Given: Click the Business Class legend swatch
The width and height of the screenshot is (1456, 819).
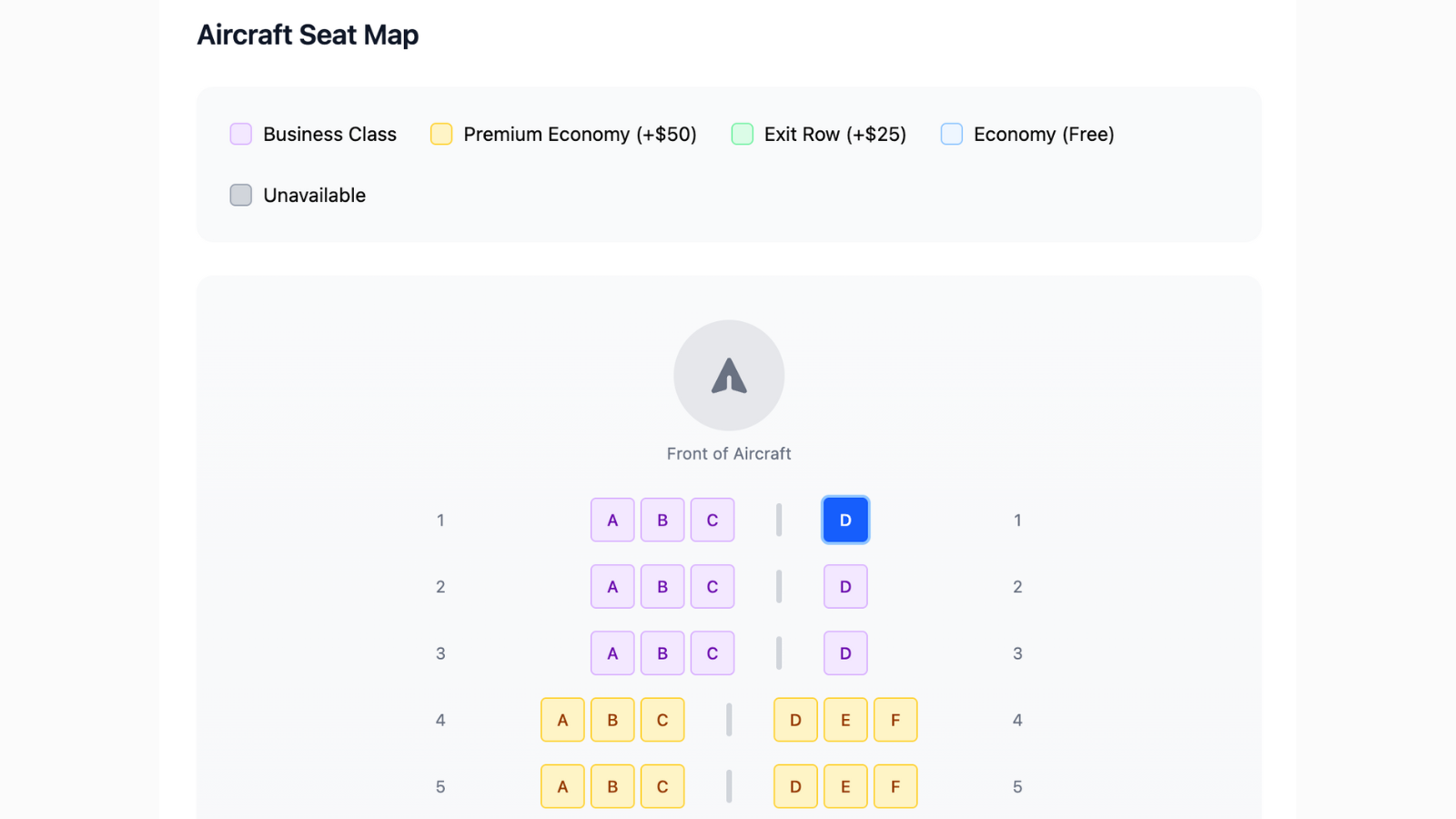Looking at the screenshot, I should pyautogui.click(x=241, y=134).
